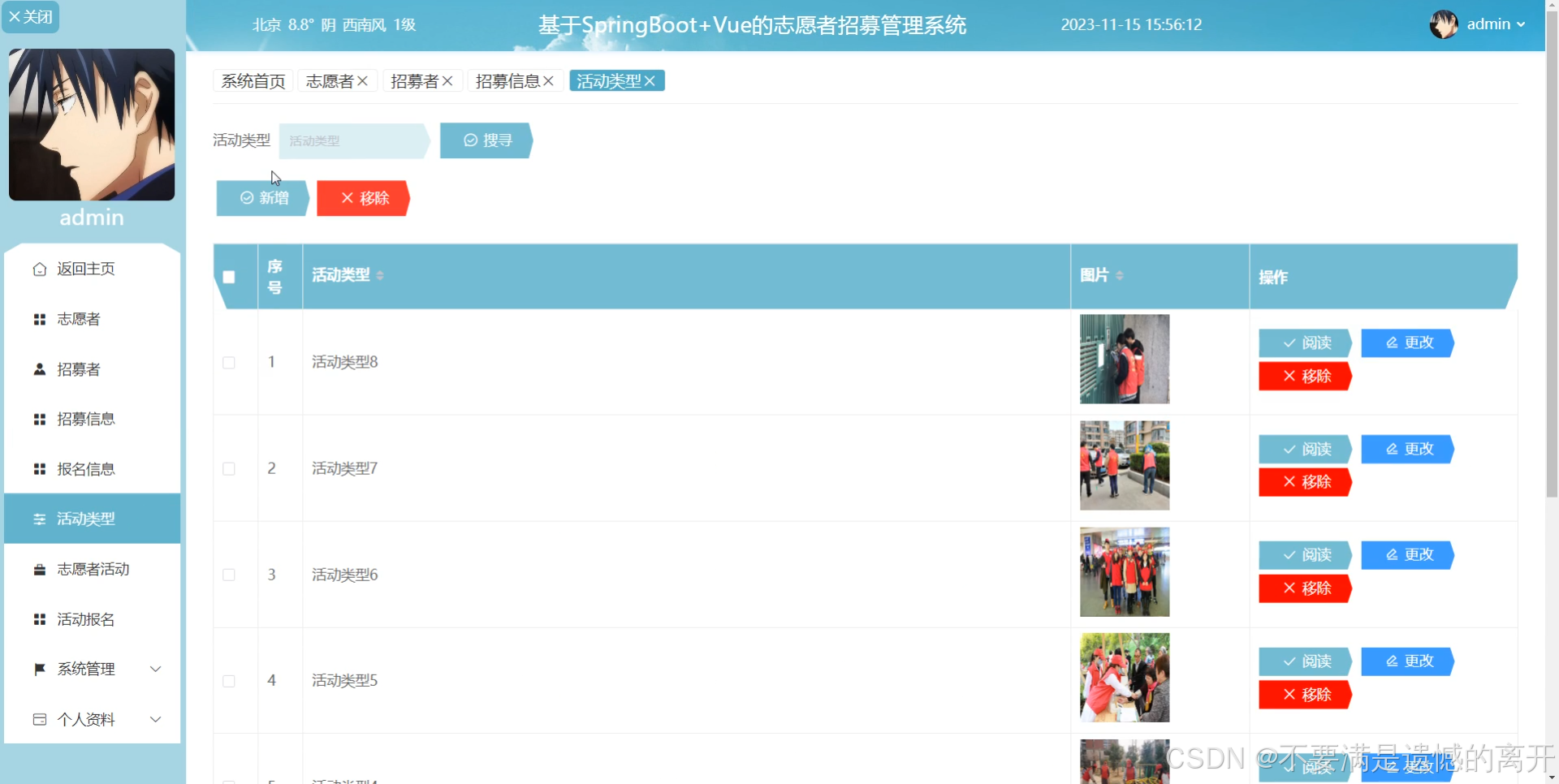Screen dimensions: 1559x784
Task: Click 更改 for row 活动类型7
Action: (x=1407, y=449)
